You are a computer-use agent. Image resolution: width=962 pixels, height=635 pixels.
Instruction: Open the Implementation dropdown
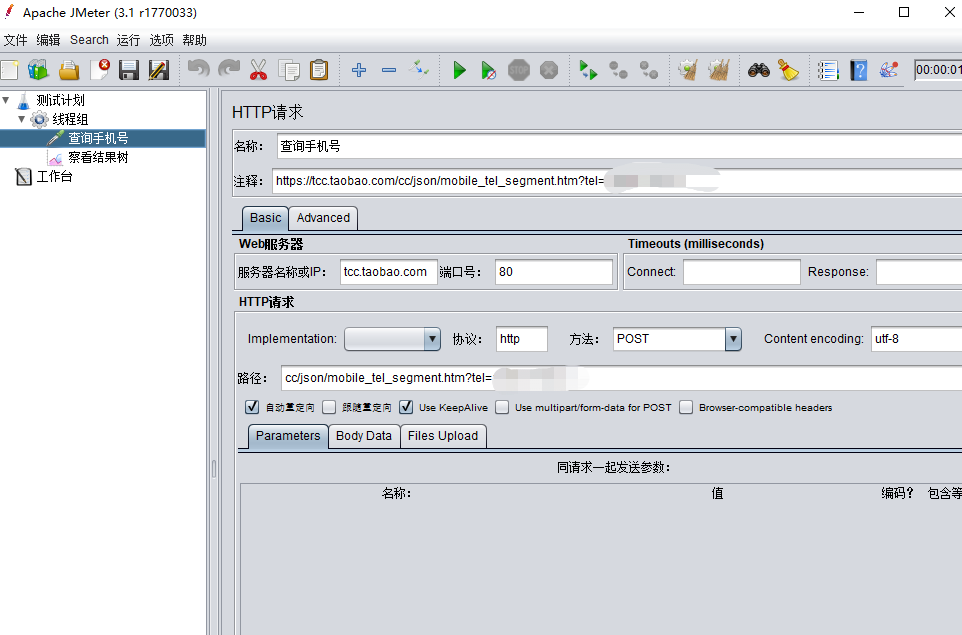[392, 339]
